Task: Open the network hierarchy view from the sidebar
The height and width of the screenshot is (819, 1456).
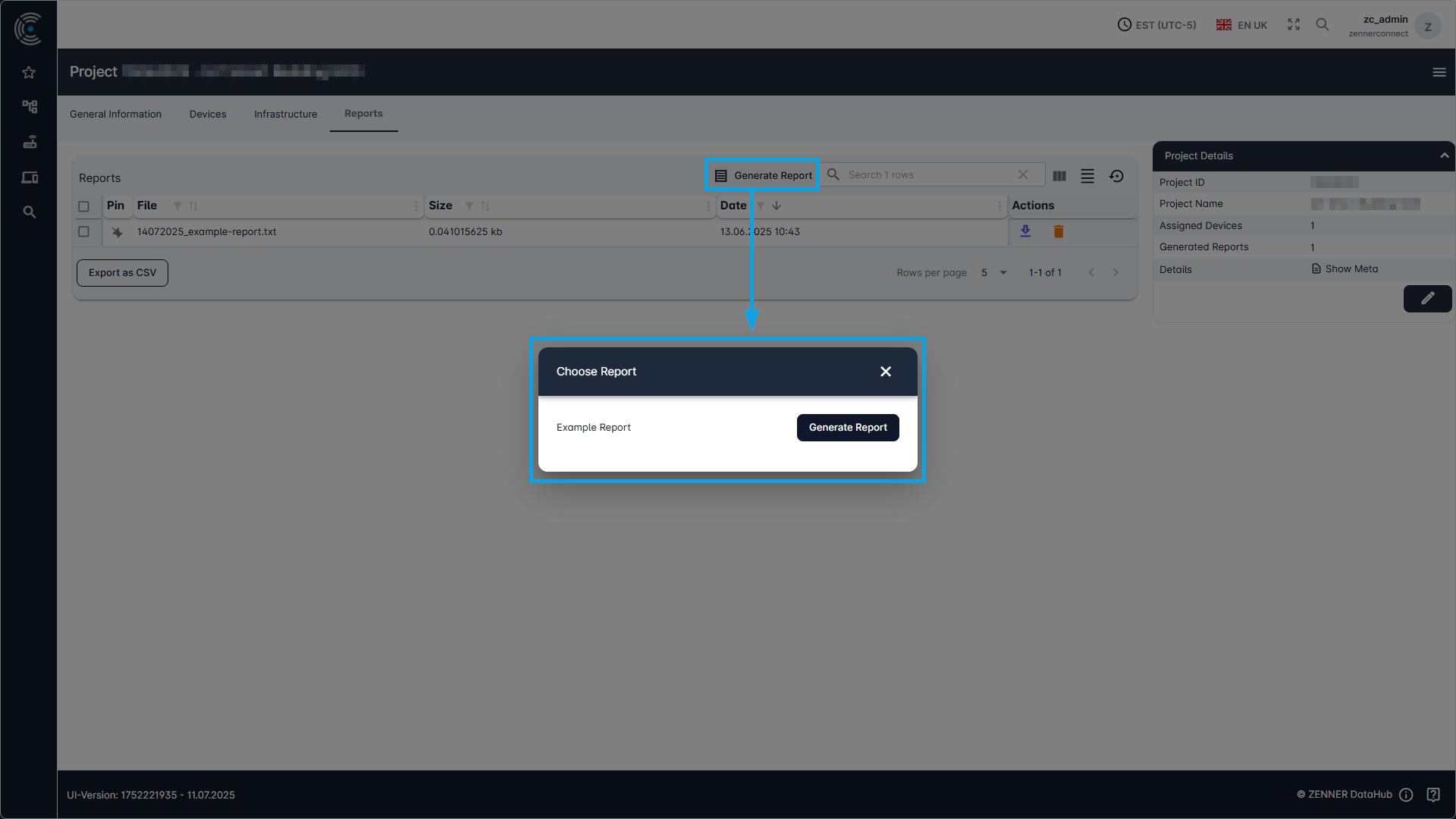Action: [29, 107]
